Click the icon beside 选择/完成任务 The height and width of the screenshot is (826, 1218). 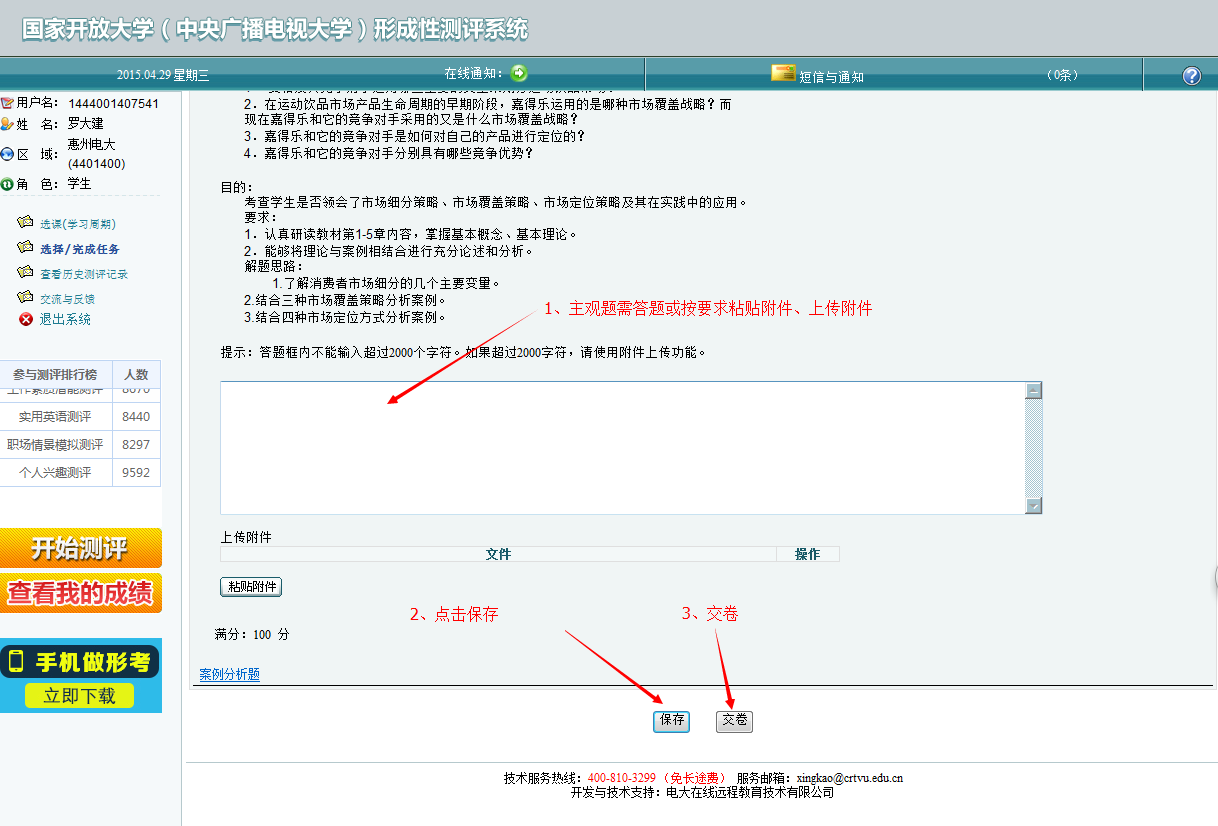click(26, 247)
